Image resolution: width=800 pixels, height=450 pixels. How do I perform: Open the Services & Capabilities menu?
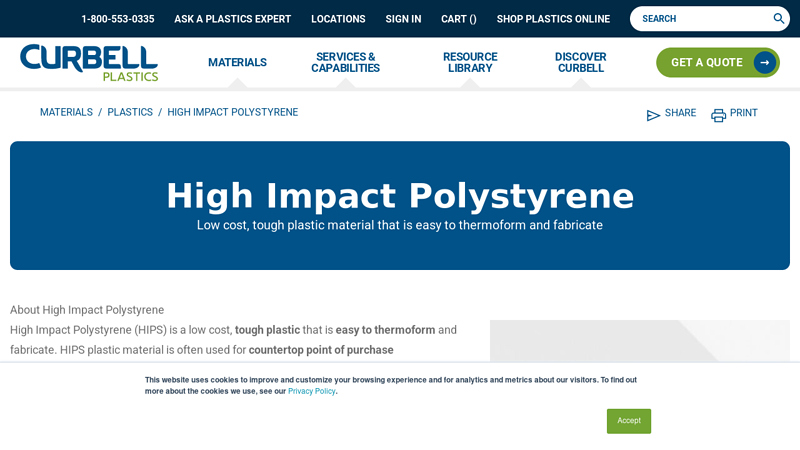coord(345,62)
